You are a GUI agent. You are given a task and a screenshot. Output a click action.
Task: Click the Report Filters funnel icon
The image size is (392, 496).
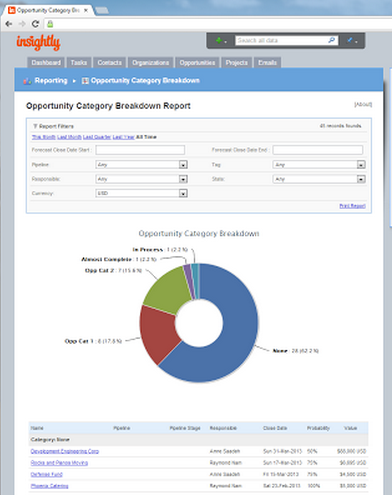pos(35,126)
